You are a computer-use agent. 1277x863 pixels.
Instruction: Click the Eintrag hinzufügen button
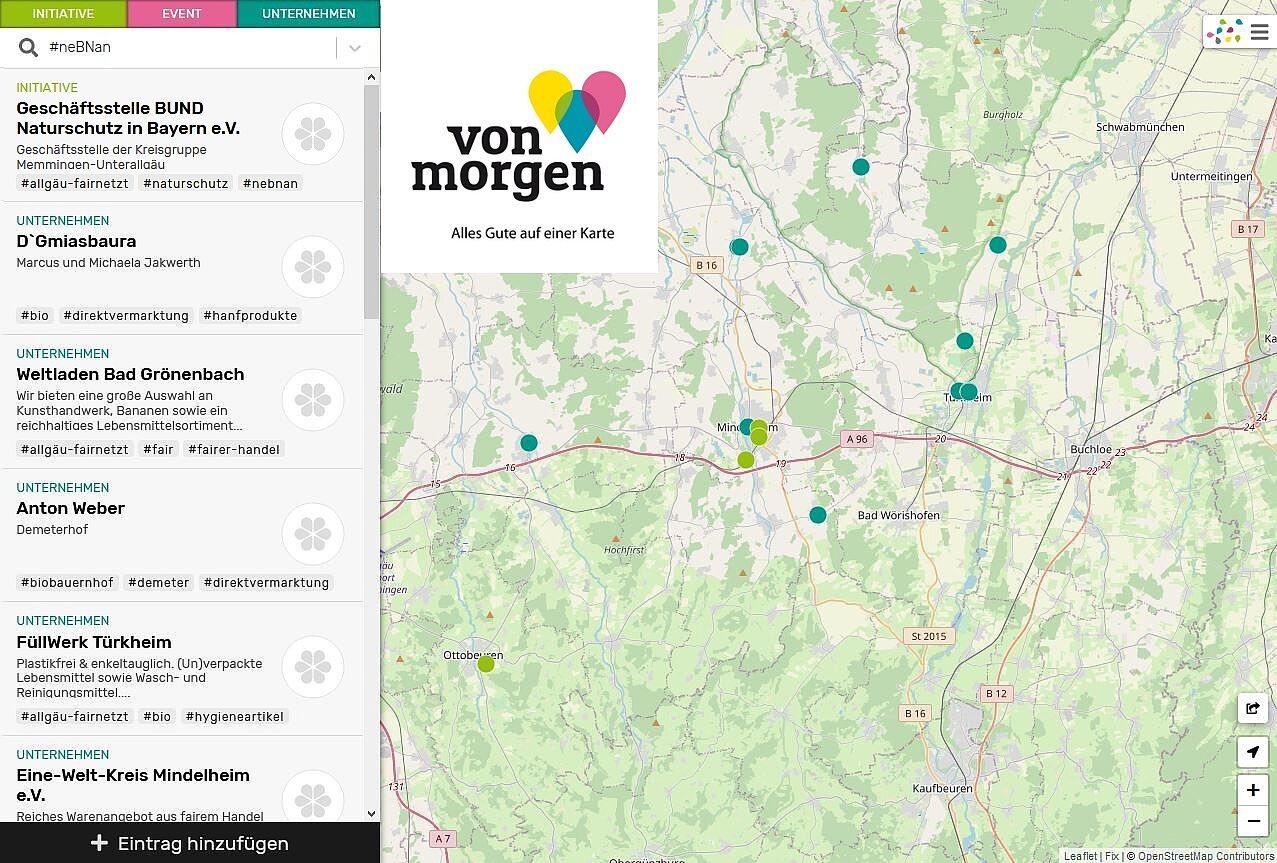(x=190, y=843)
